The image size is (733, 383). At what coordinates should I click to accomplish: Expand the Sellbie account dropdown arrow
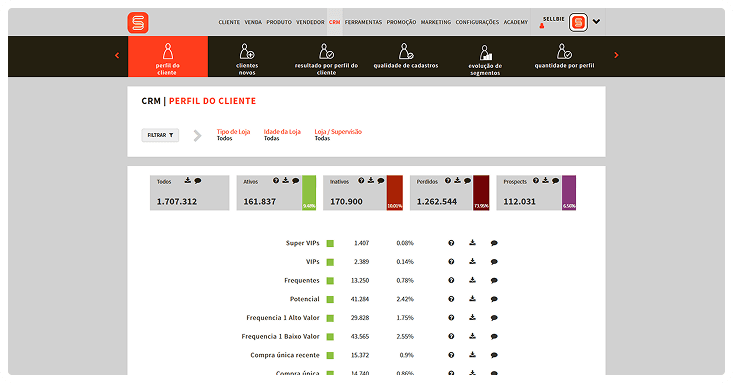(596, 22)
